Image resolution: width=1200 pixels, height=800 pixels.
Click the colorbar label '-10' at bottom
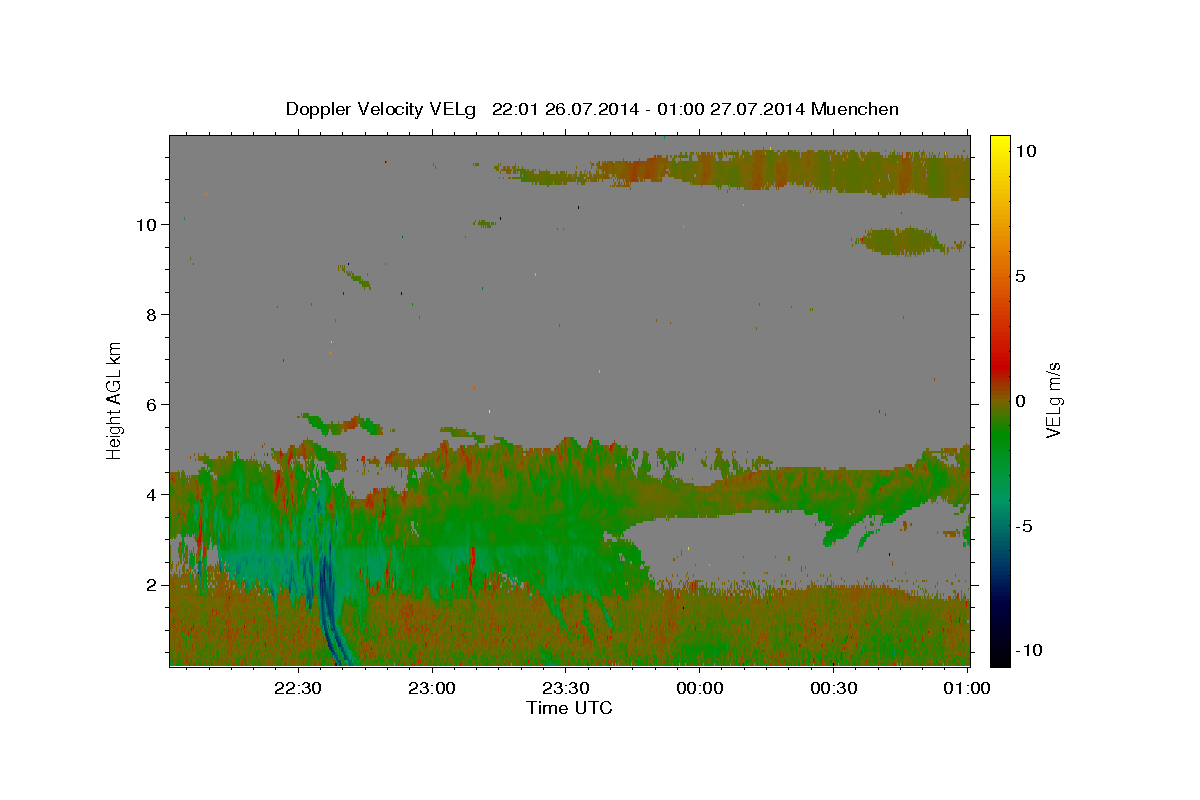[1029, 651]
